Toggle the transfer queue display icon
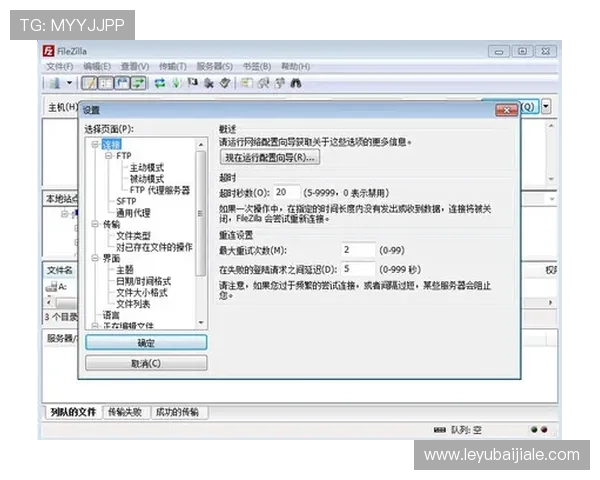Screen dimensions: 600x480 click(139, 83)
